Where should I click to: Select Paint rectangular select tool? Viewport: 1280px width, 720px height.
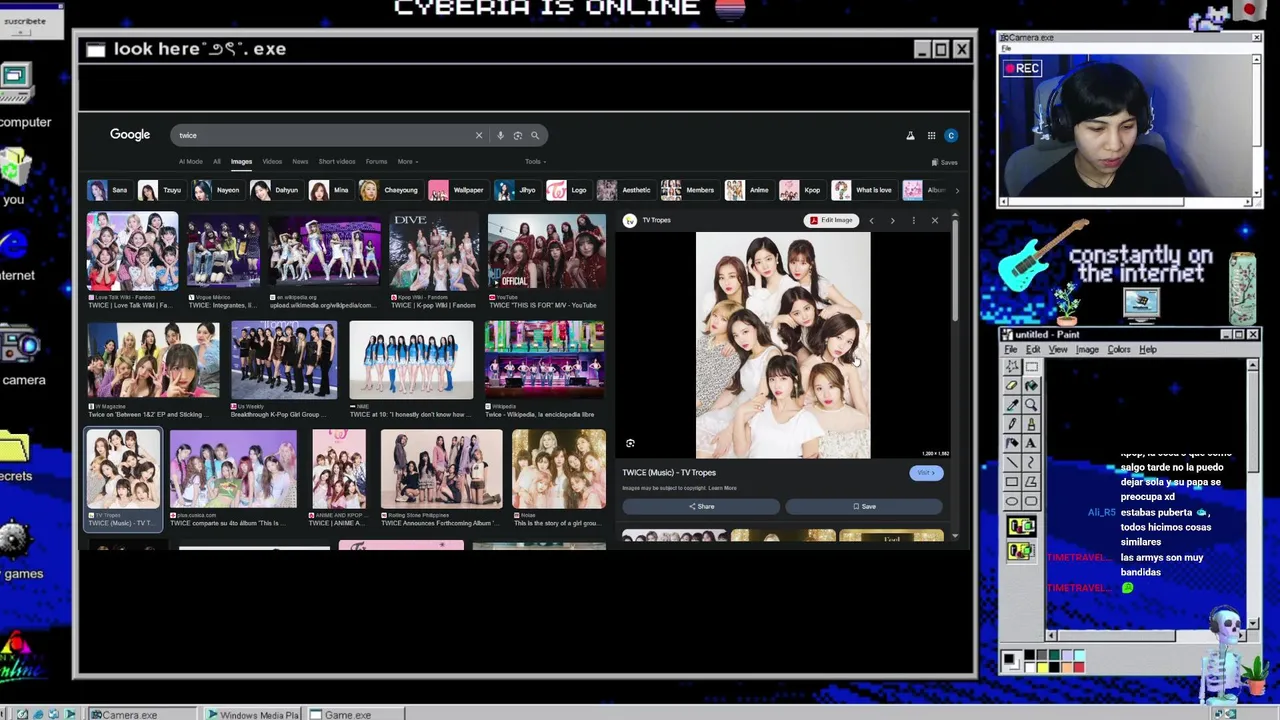click(x=1031, y=367)
